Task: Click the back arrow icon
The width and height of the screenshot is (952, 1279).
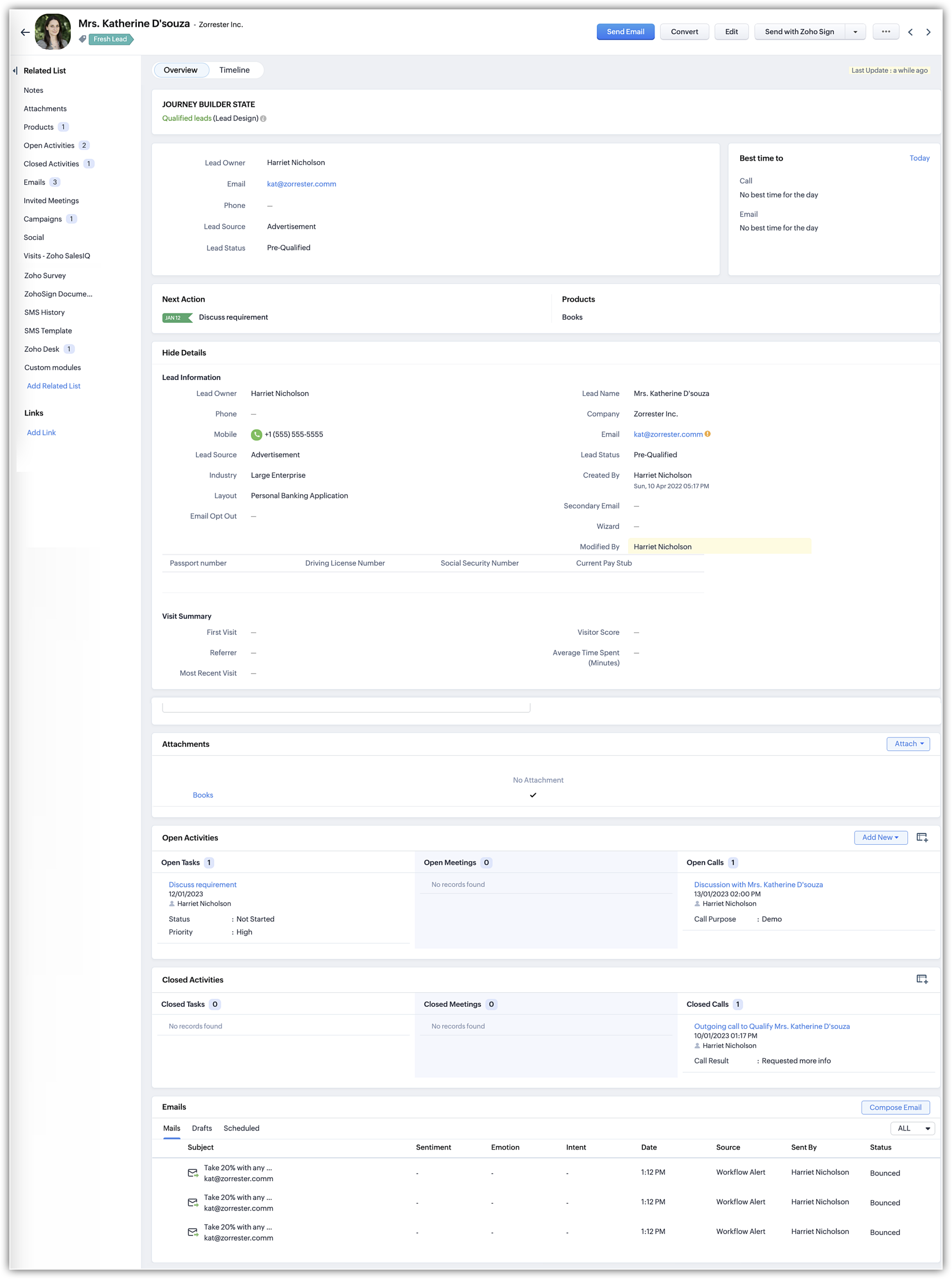Action: 25,32
